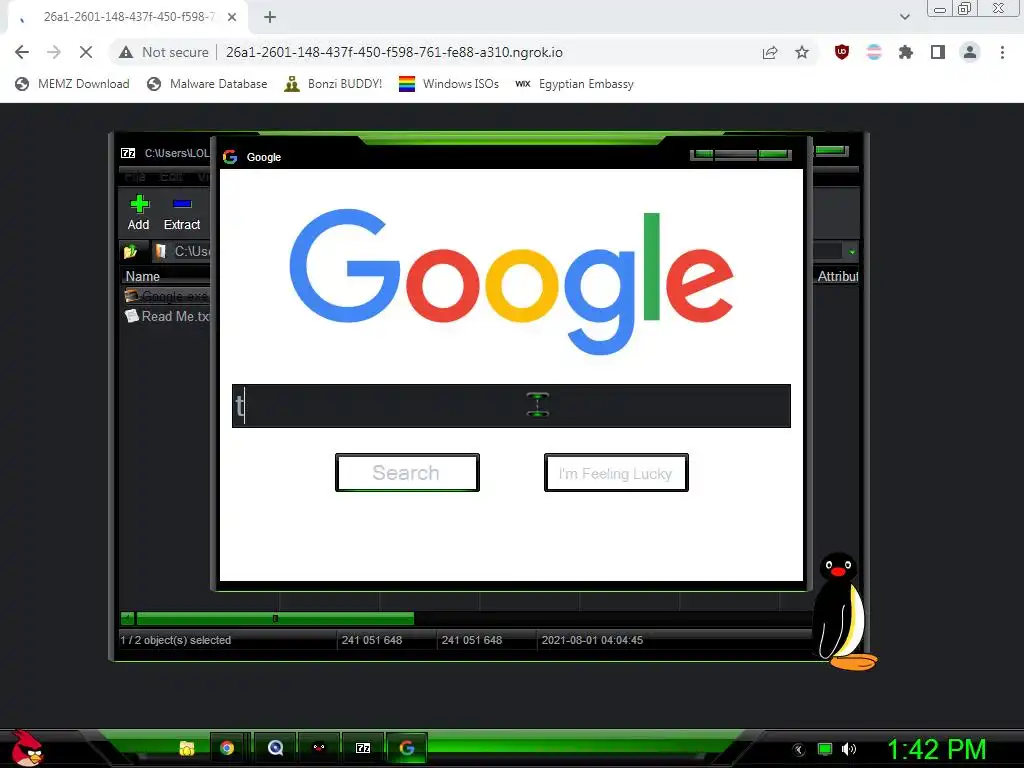This screenshot has width=1024, height=768.
Task: Go up one folder in 7-Zip
Action: 131,251
